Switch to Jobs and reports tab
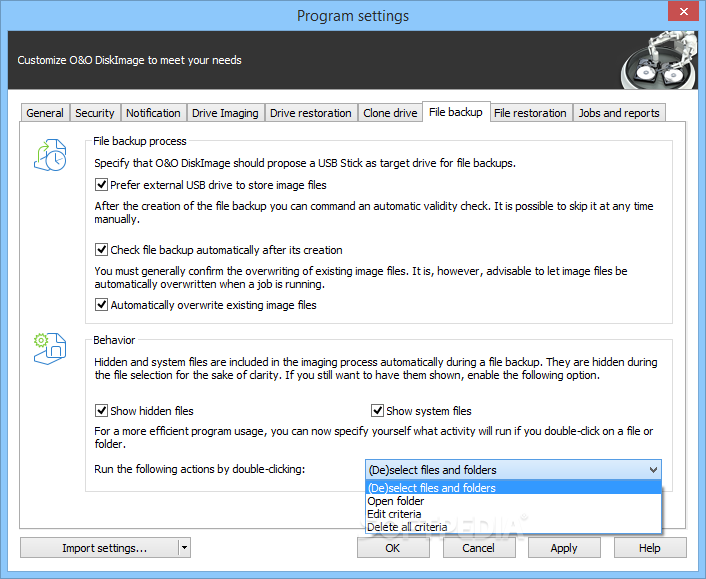 click(619, 113)
